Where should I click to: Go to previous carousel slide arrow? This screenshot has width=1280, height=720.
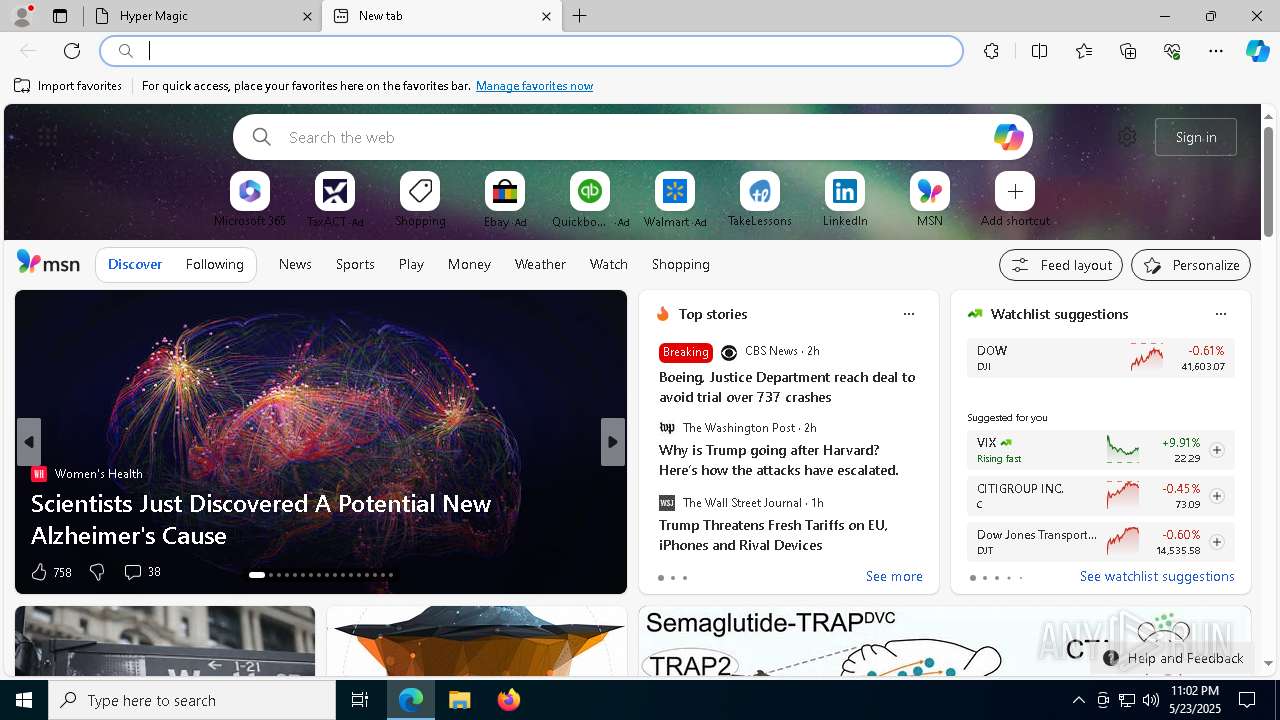click(29, 442)
